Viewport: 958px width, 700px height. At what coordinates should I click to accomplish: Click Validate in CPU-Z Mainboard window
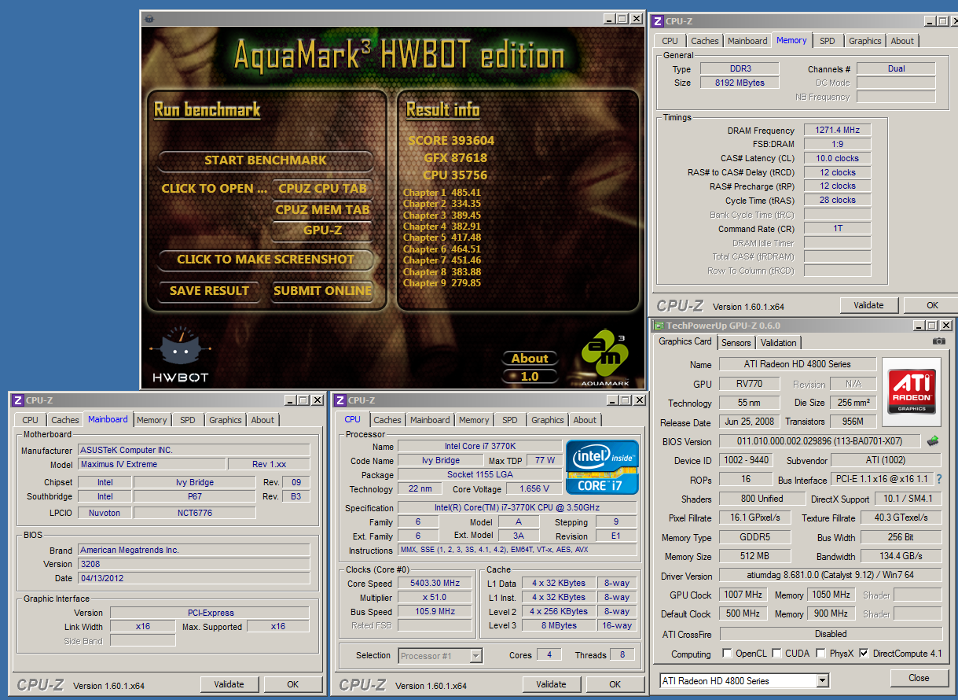(229, 684)
